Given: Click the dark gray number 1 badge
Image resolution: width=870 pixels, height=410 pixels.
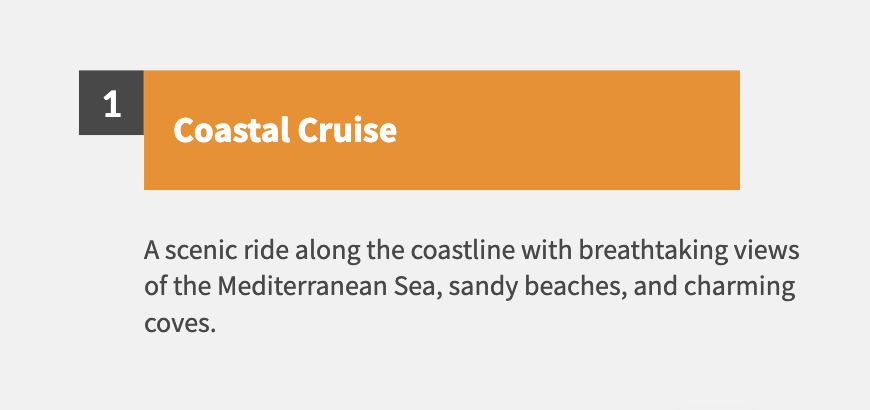Looking at the screenshot, I should point(112,103).
